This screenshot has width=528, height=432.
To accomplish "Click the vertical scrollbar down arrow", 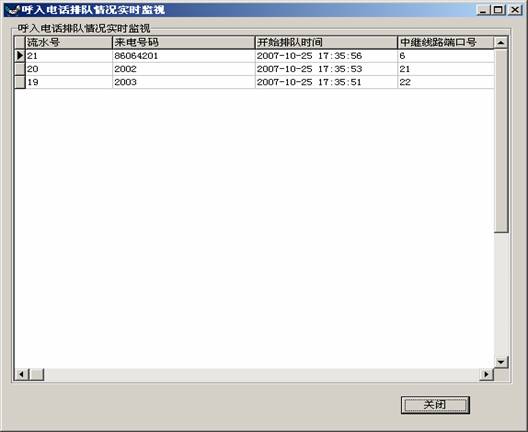I will [x=501, y=362].
